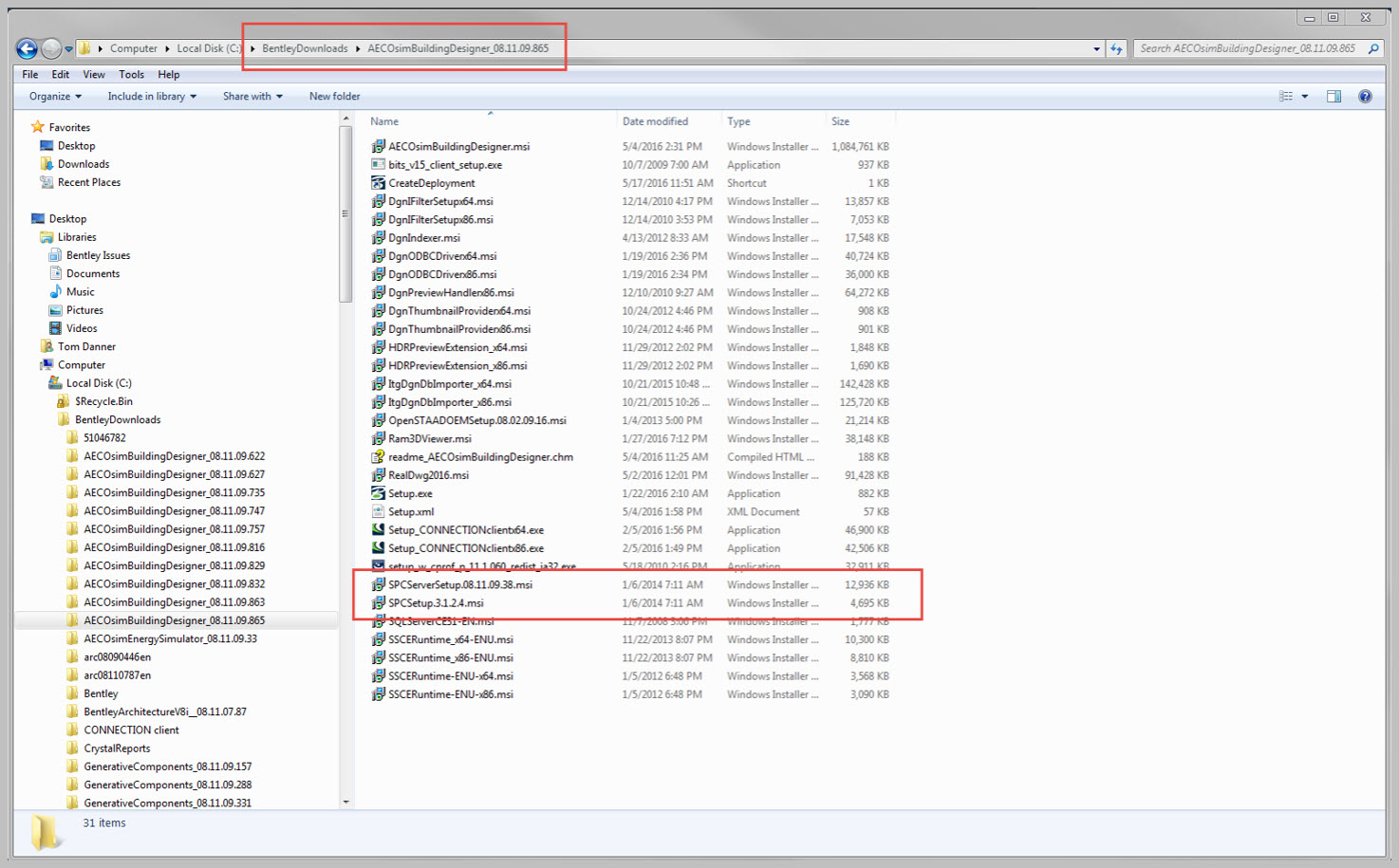
Task: Select Favorites in navigation pane
Action: point(69,127)
